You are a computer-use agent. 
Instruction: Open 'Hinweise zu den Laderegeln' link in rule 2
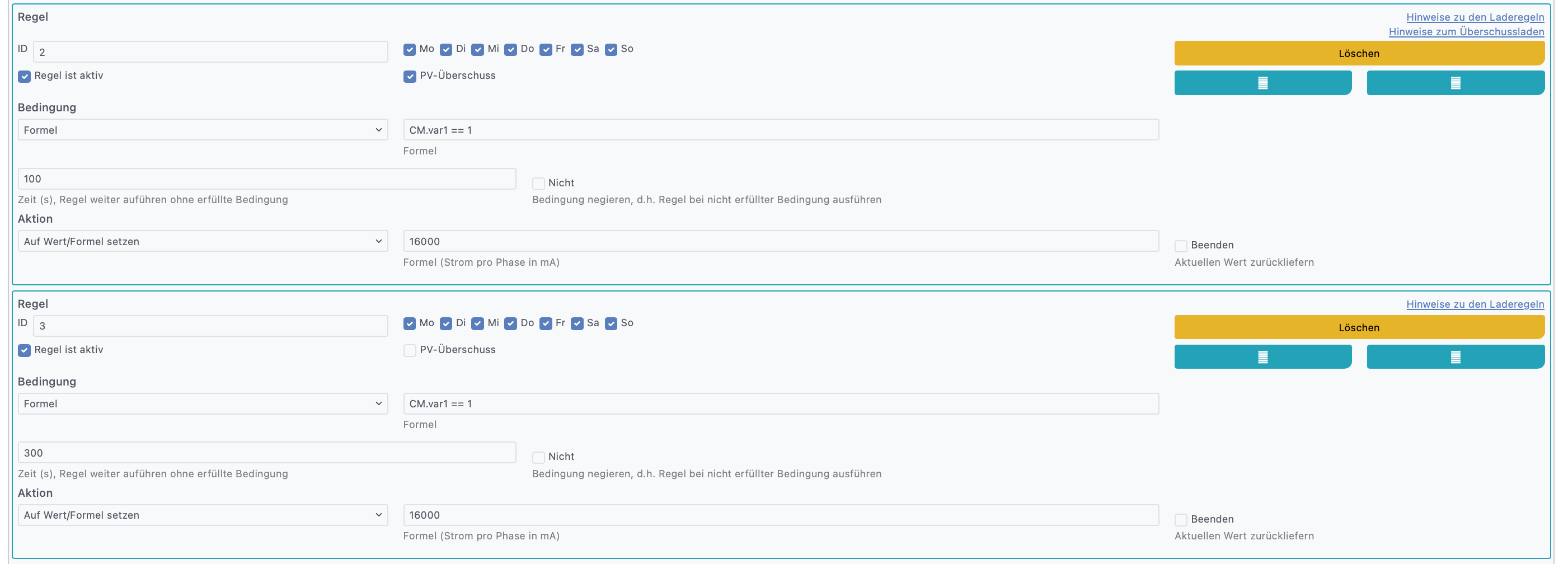tap(1475, 17)
